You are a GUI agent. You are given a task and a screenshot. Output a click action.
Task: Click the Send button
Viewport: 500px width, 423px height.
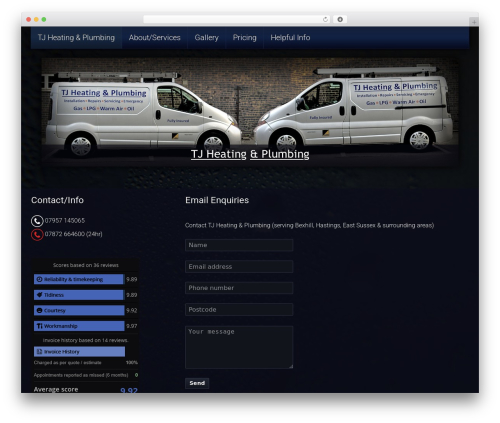pyautogui.click(x=197, y=383)
